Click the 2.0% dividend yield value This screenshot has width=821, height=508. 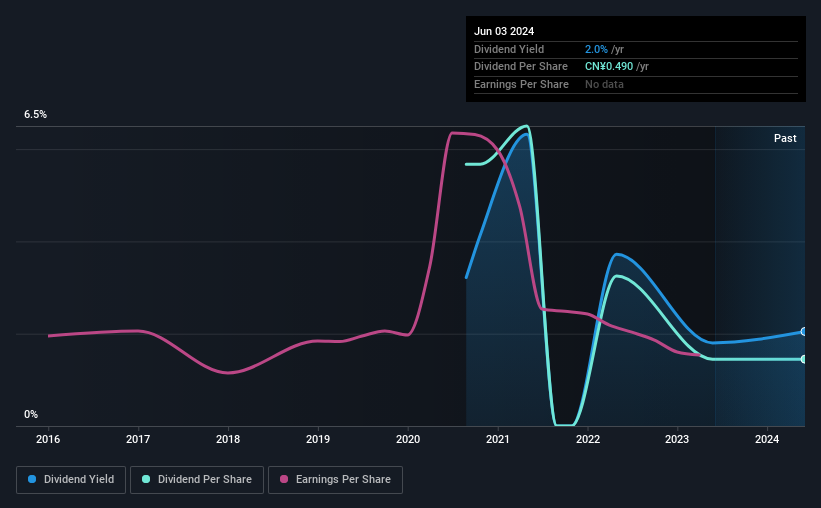tap(596, 49)
